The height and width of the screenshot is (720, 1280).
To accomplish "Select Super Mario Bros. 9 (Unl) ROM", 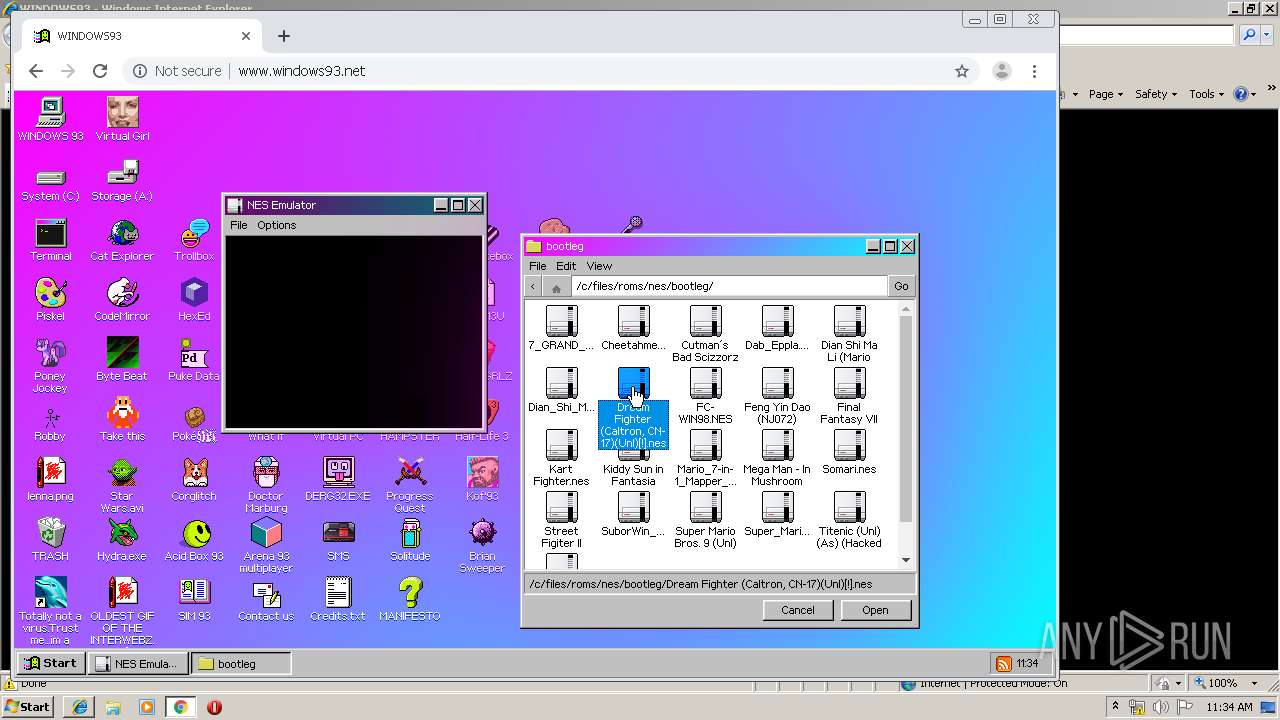I will [705, 520].
